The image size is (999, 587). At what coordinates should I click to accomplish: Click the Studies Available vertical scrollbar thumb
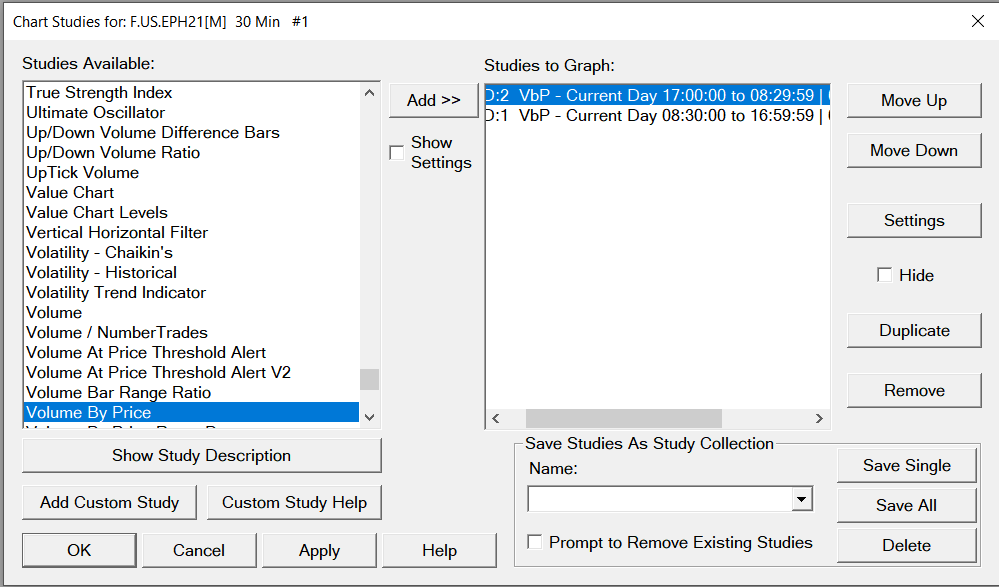pos(370,379)
